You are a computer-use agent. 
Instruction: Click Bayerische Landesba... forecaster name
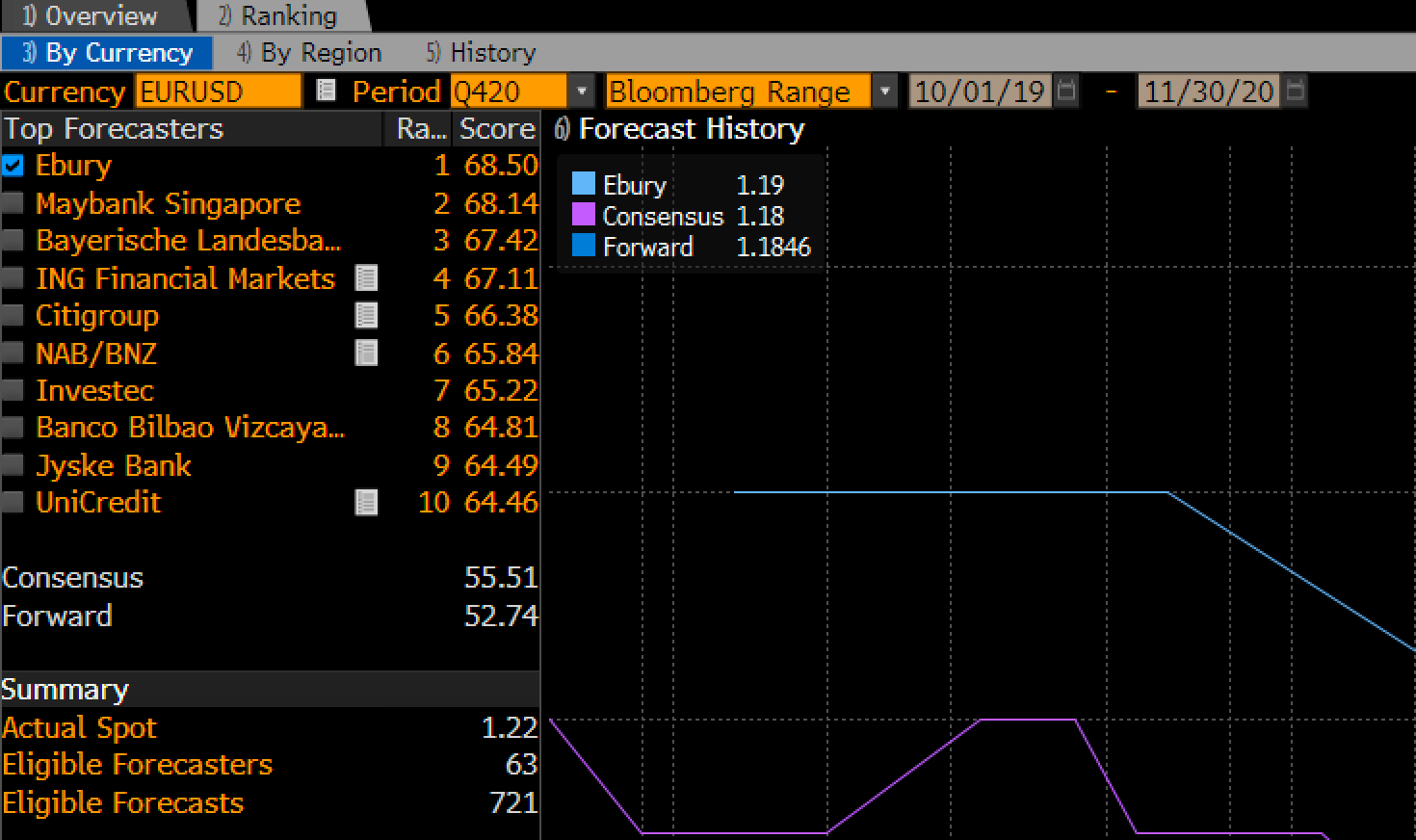click(188, 240)
